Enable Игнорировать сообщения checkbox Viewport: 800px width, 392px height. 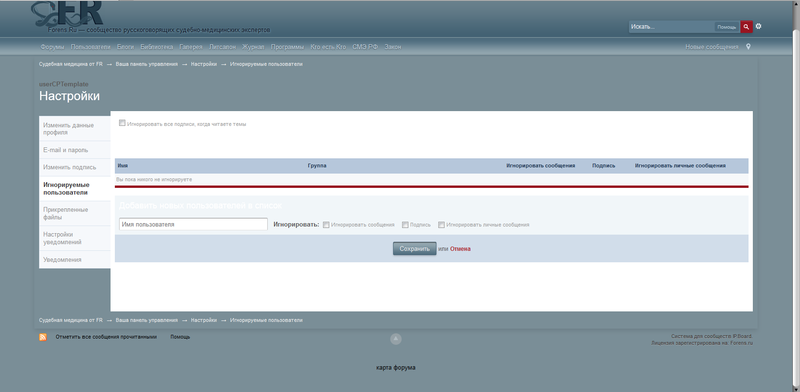coord(326,225)
